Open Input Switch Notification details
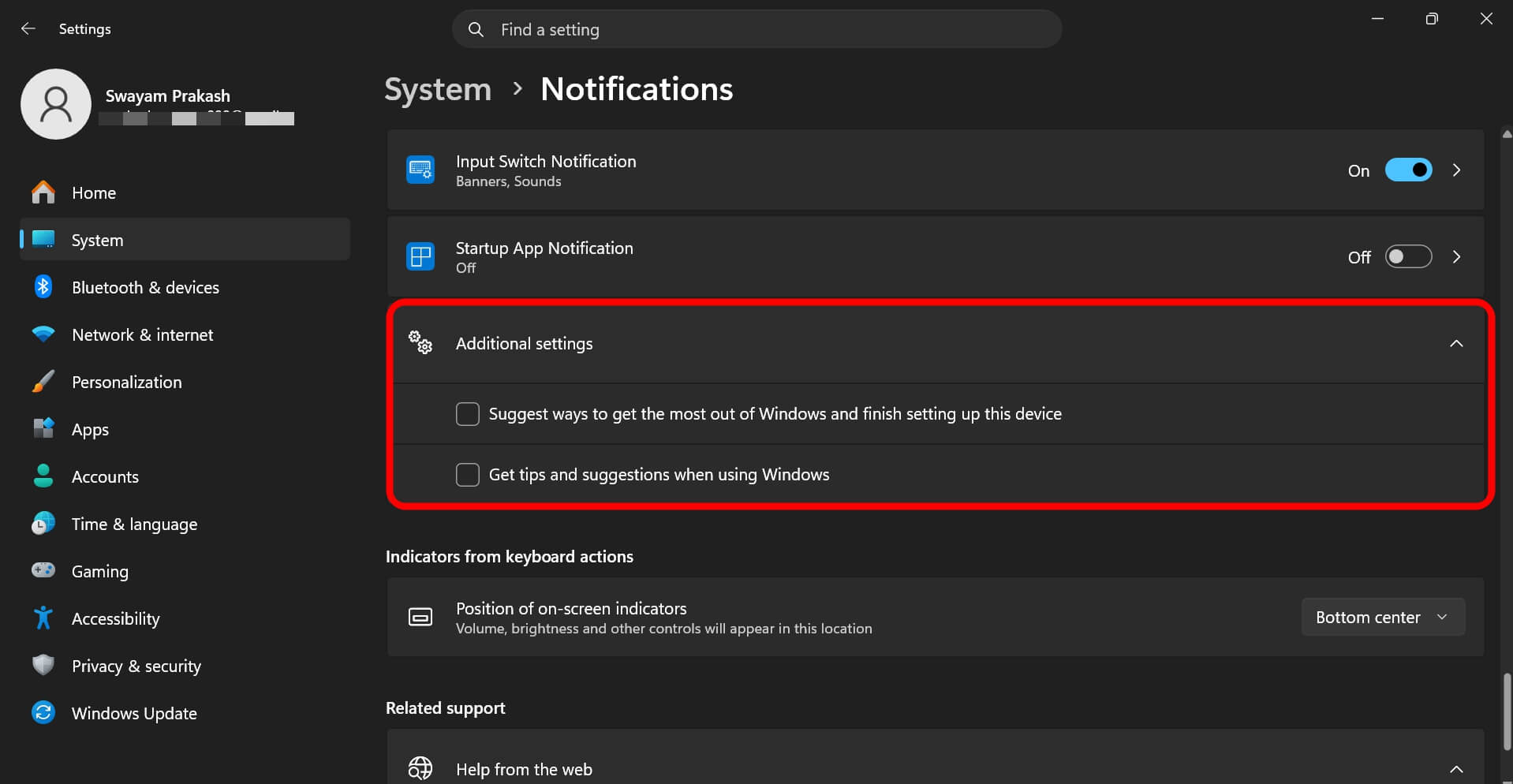 tap(1456, 170)
